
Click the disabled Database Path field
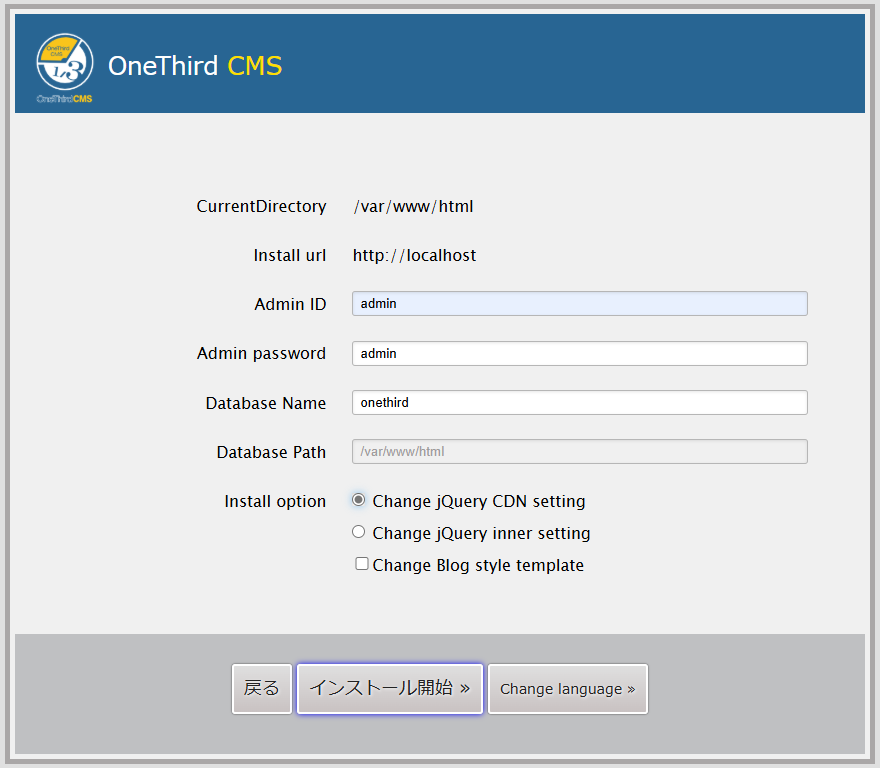coord(579,452)
